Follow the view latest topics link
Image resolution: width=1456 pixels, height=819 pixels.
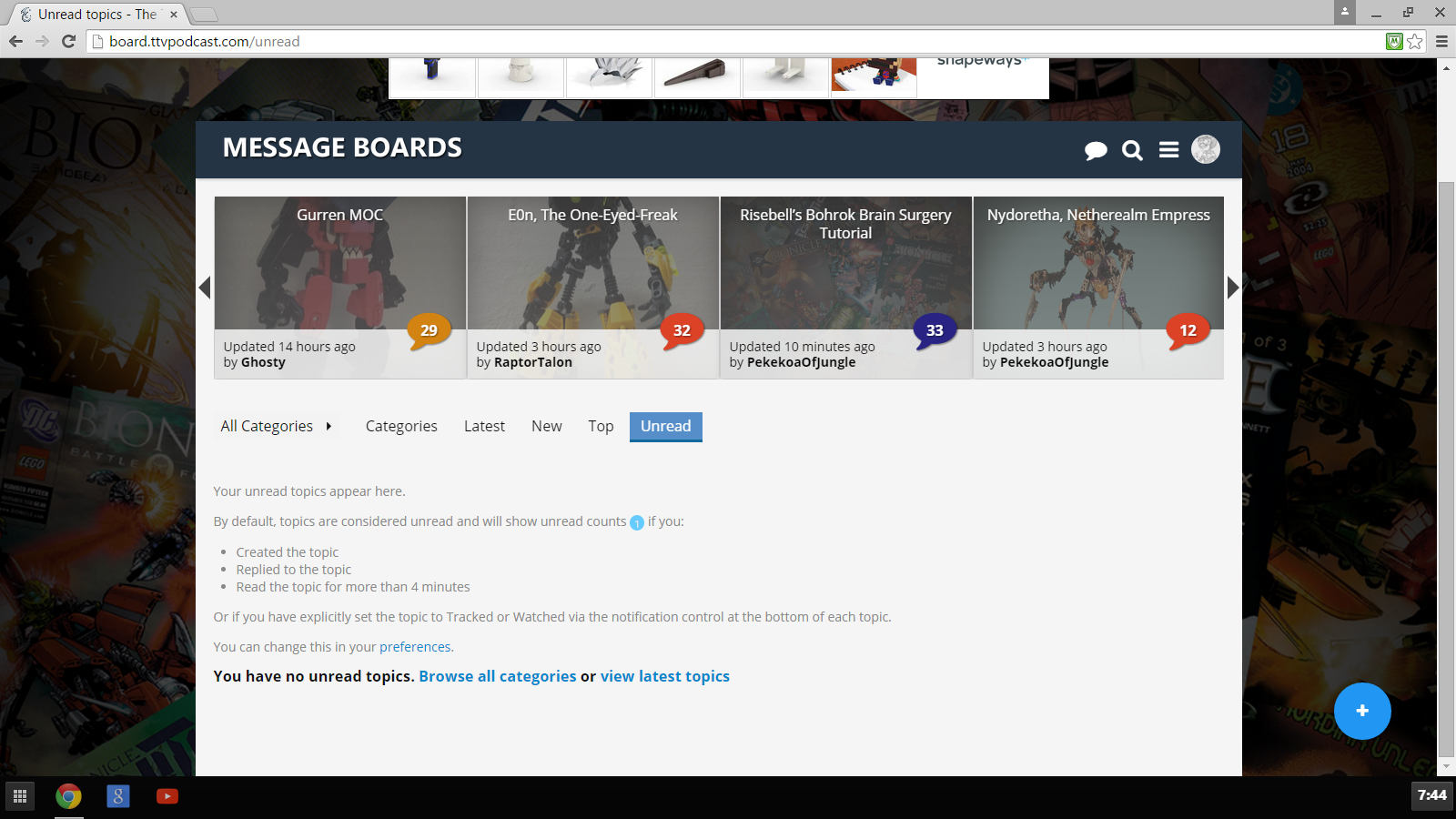pyautogui.click(x=665, y=676)
